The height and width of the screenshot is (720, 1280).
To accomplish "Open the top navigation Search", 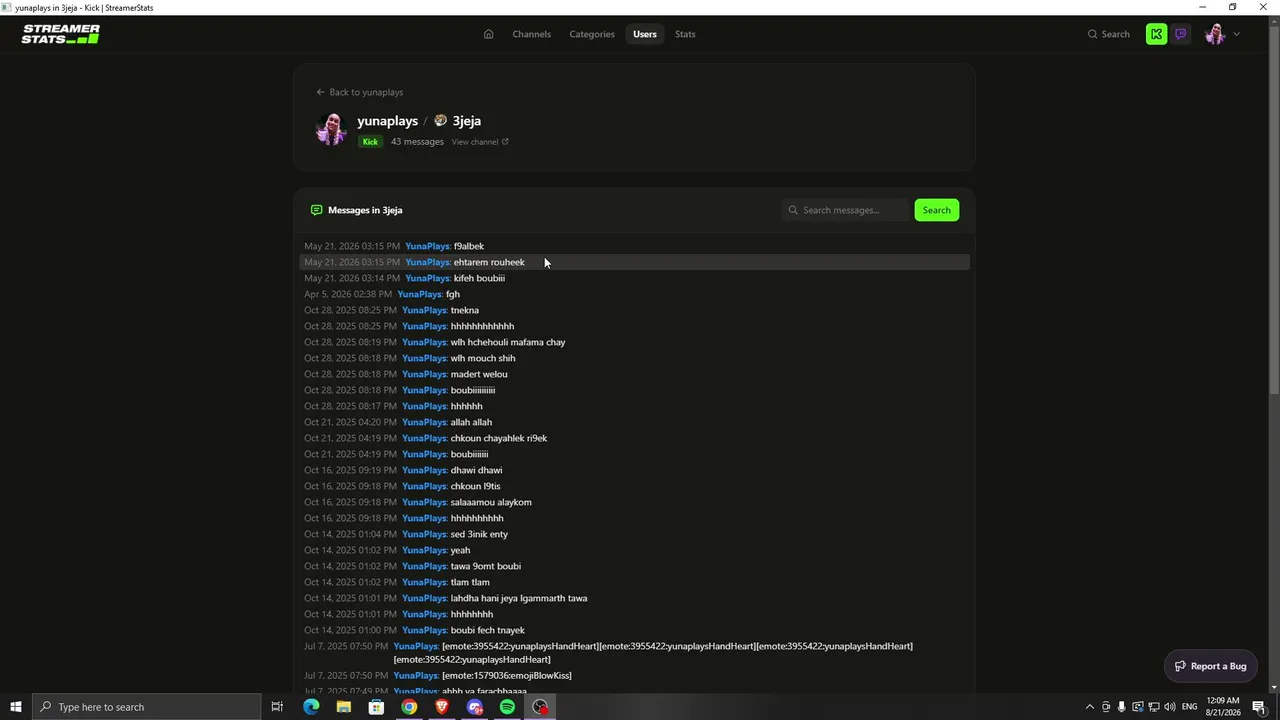I will [x=1109, y=34].
